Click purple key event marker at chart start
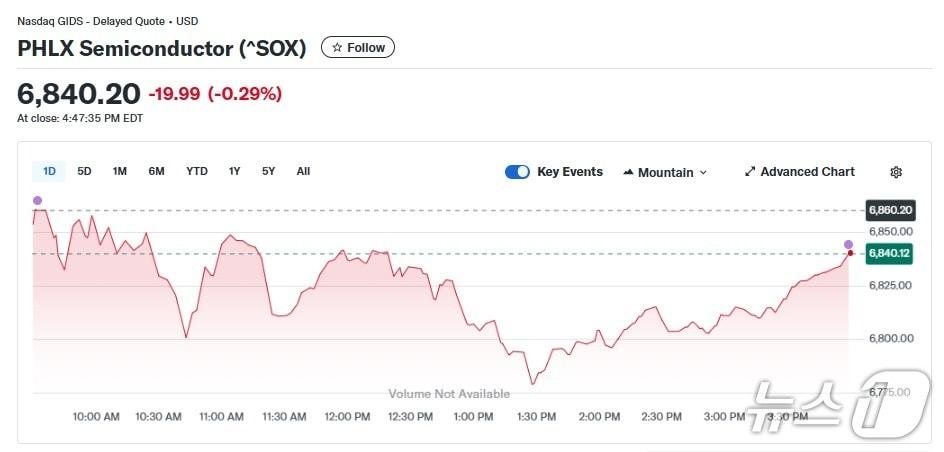This screenshot has width=944, height=452. (38, 201)
